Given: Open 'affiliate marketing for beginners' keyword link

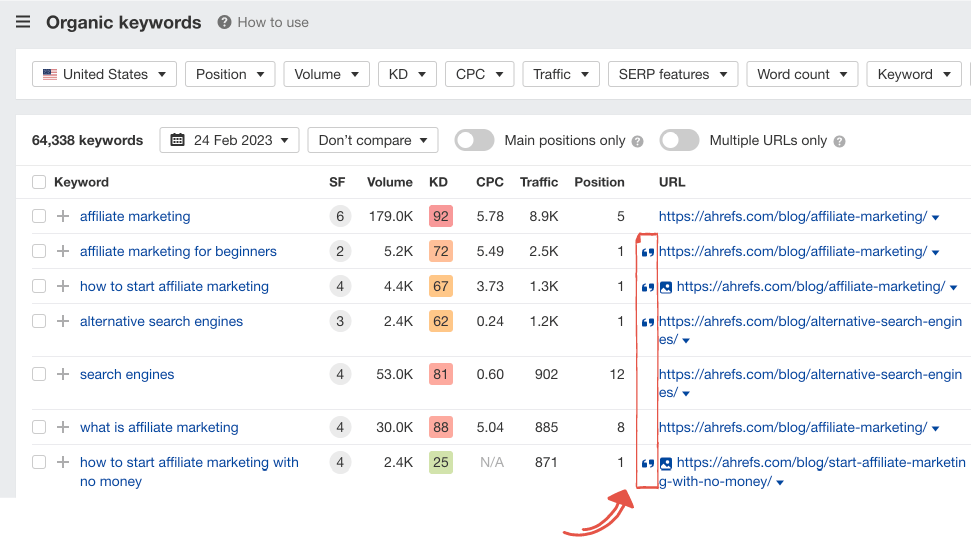Looking at the screenshot, I should tap(178, 251).
